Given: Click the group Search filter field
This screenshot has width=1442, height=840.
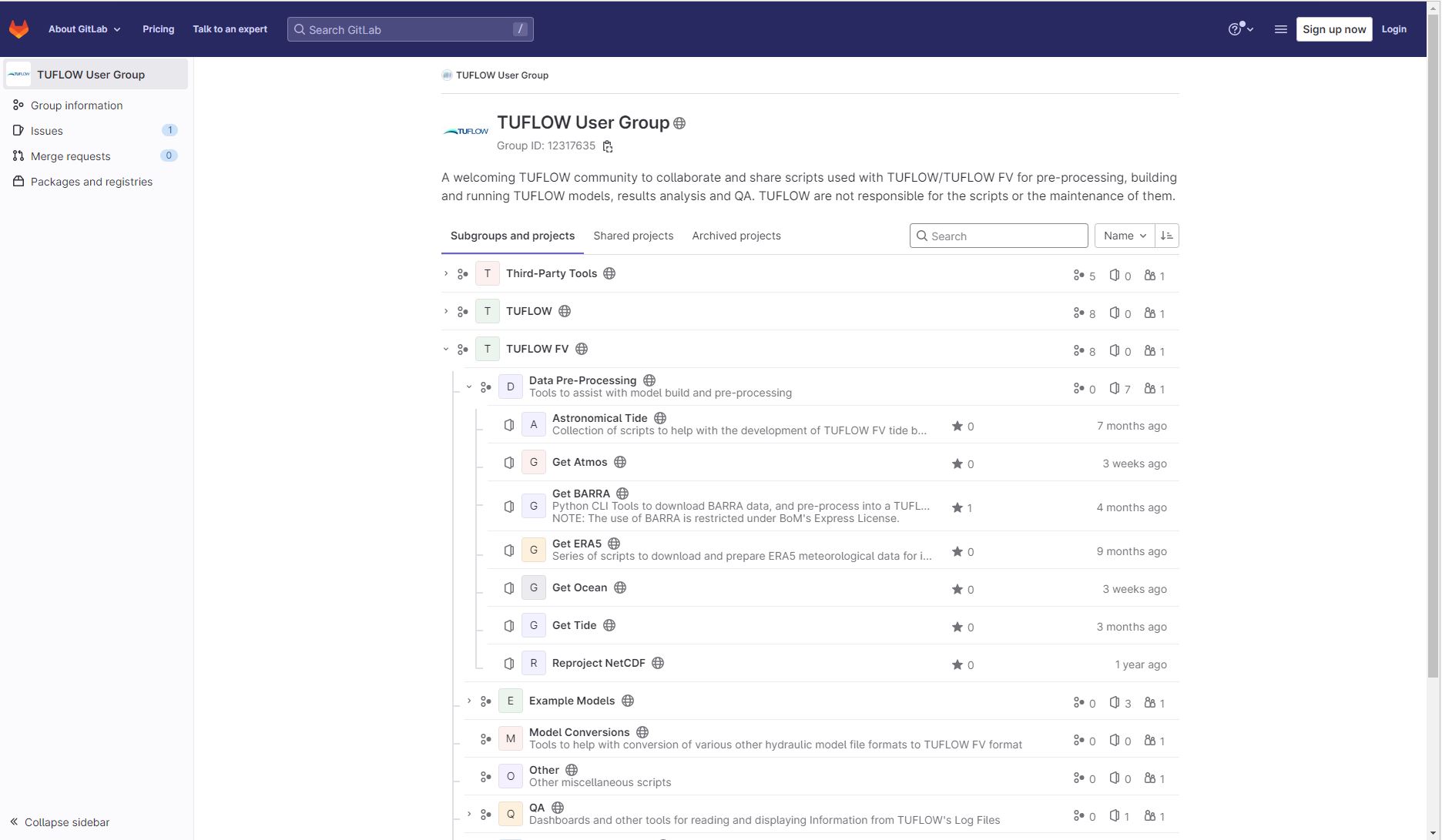Looking at the screenshot, I should tap(999, 236).
